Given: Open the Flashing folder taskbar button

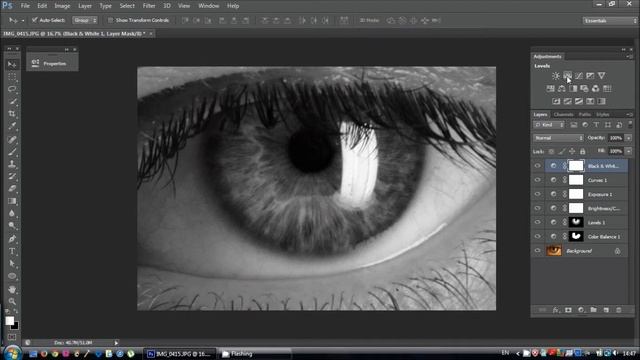Looking at the screenshot, I should [x=255, y=354].
